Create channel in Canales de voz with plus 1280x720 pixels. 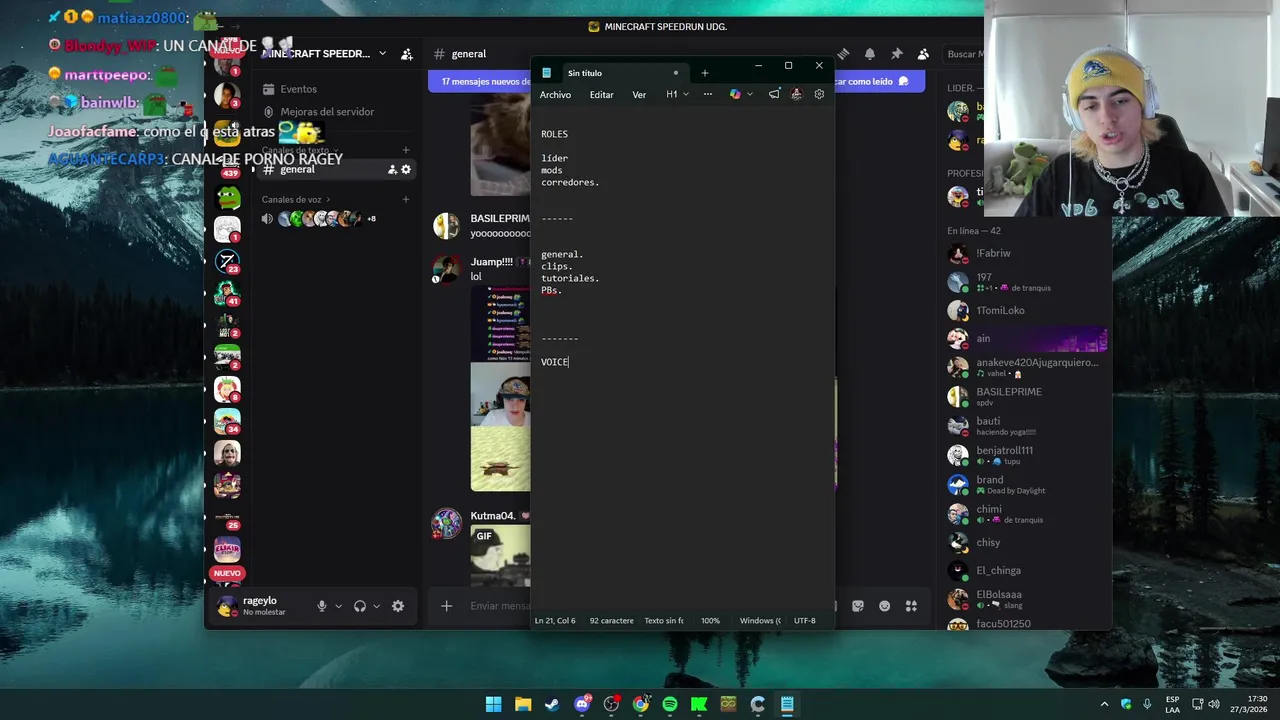coord(406,199)
